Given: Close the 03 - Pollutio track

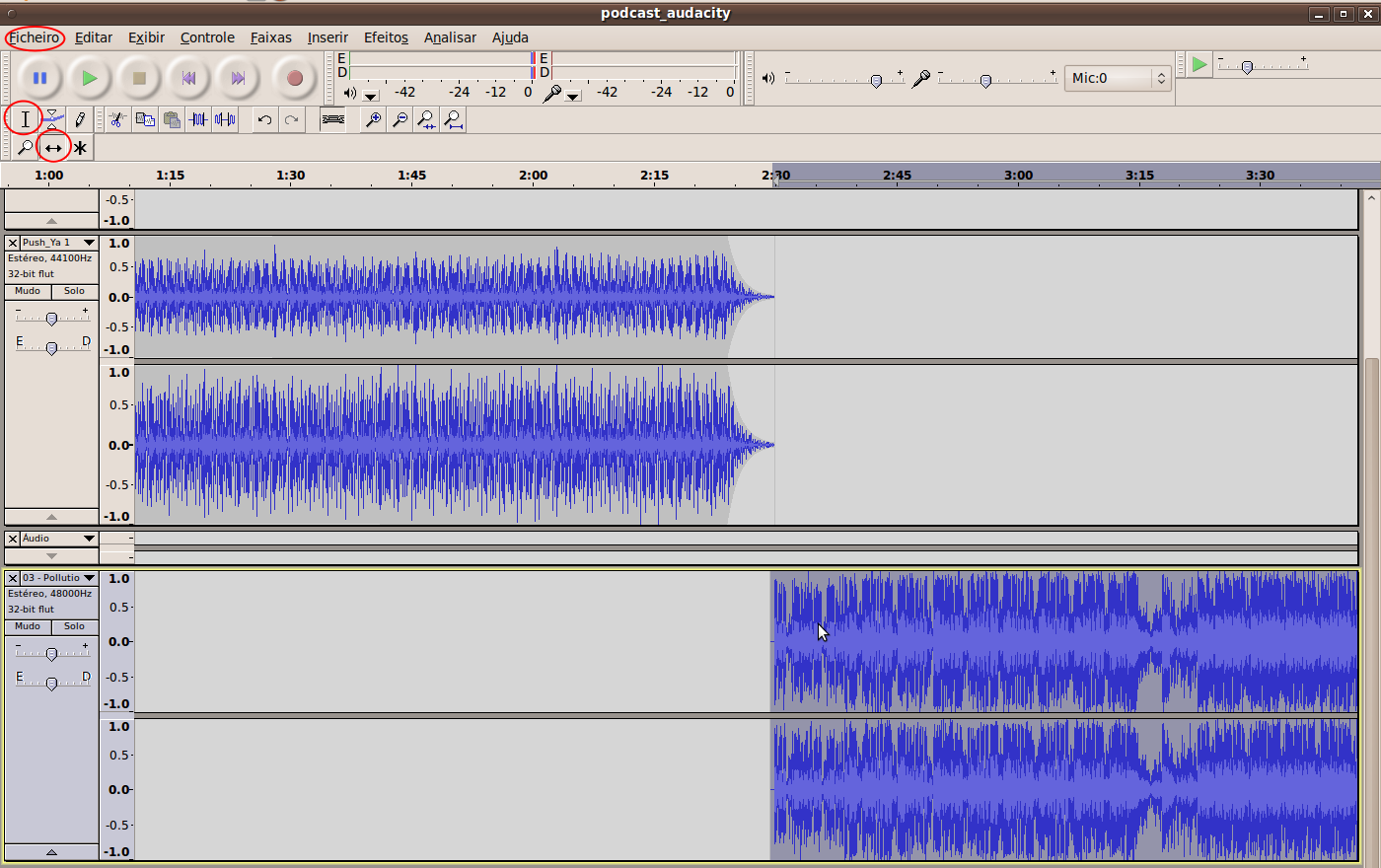Looking at the screenshot, I should (x=13, y=578).
